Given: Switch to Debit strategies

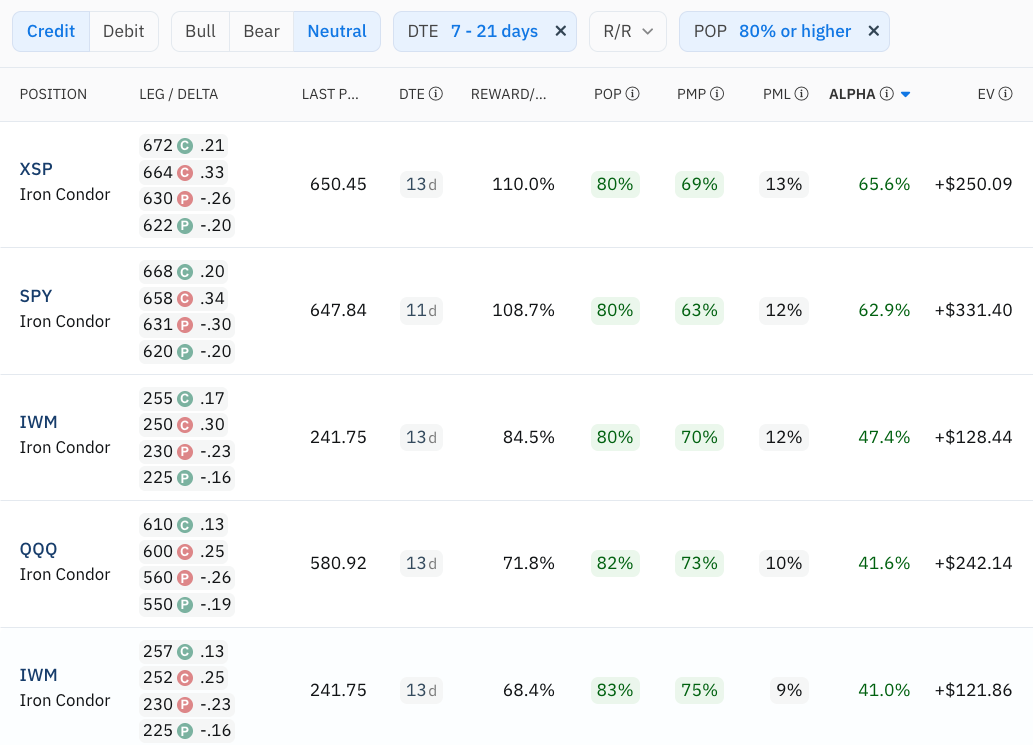Looking at the screenshot, I should 124,31.
